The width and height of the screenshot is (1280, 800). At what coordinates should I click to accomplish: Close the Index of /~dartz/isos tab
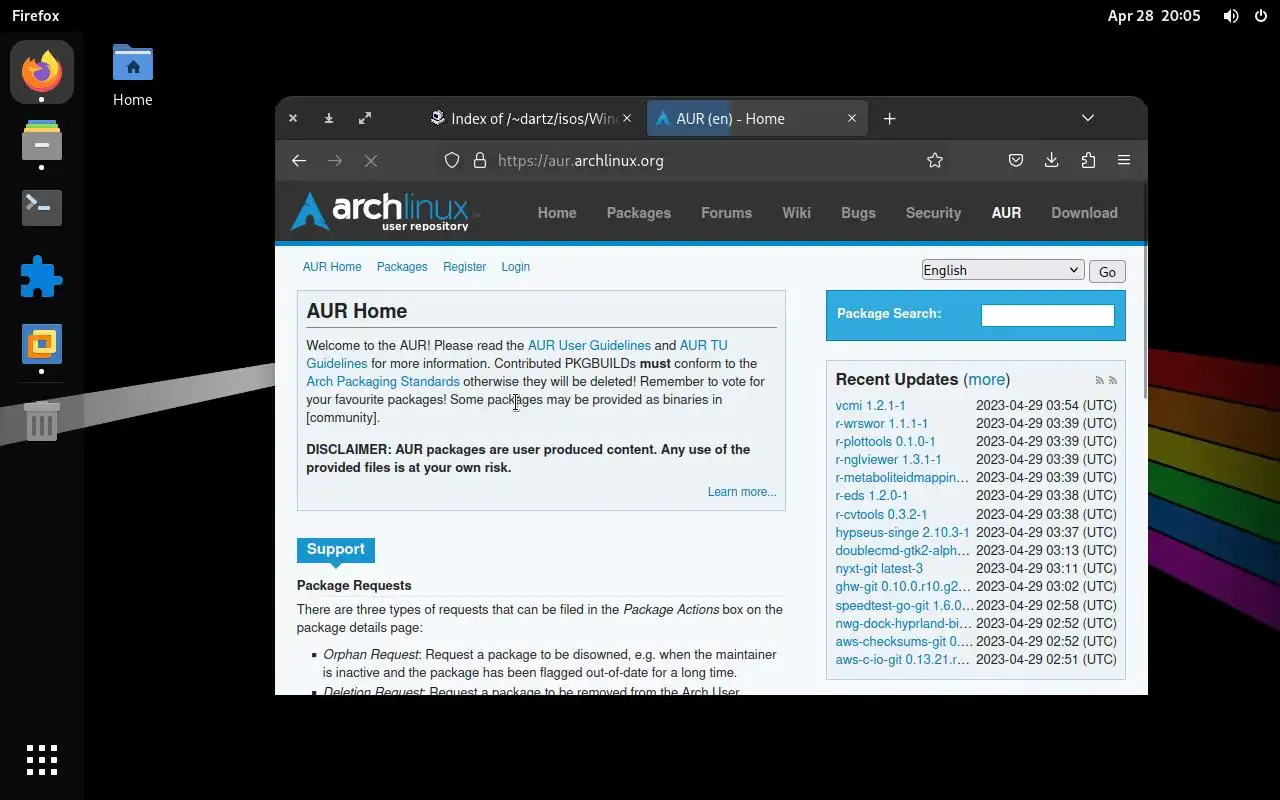coord(627,118)
